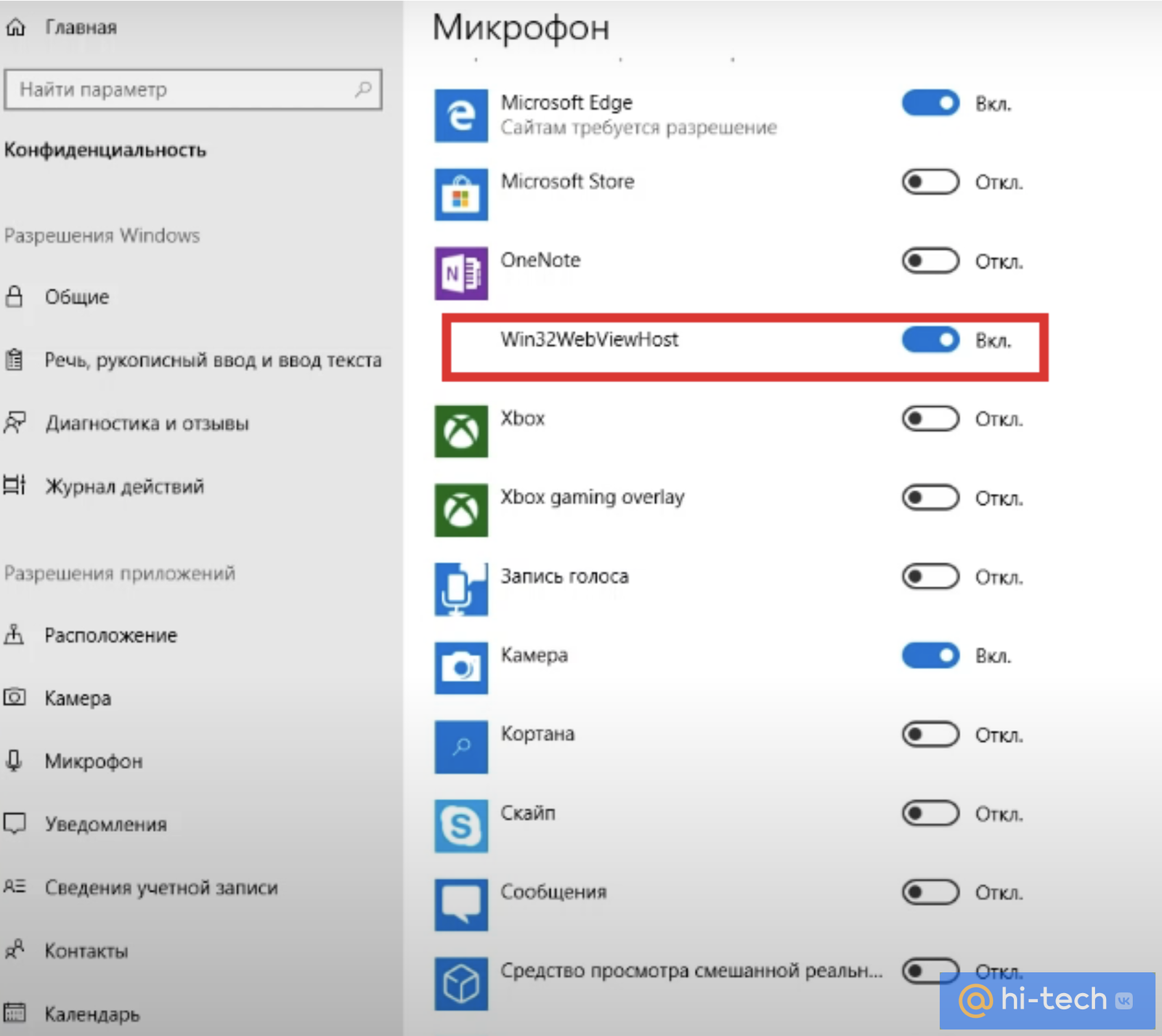Click the Xbox app icon
The height and width of the screenshot is (1036, 1162).
[x=461, y=432]
